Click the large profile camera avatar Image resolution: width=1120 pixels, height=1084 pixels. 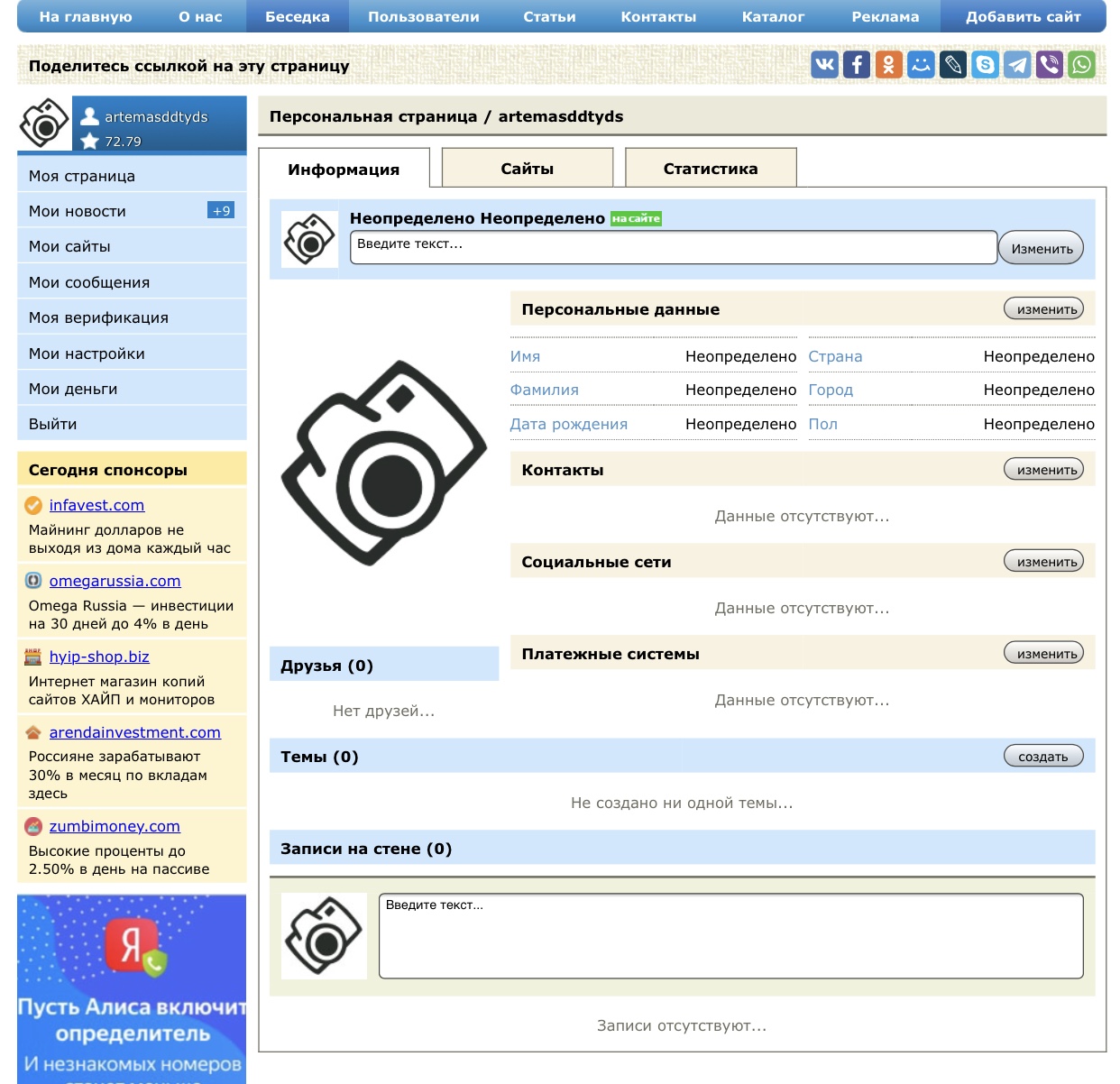click(x=384, y=462)
